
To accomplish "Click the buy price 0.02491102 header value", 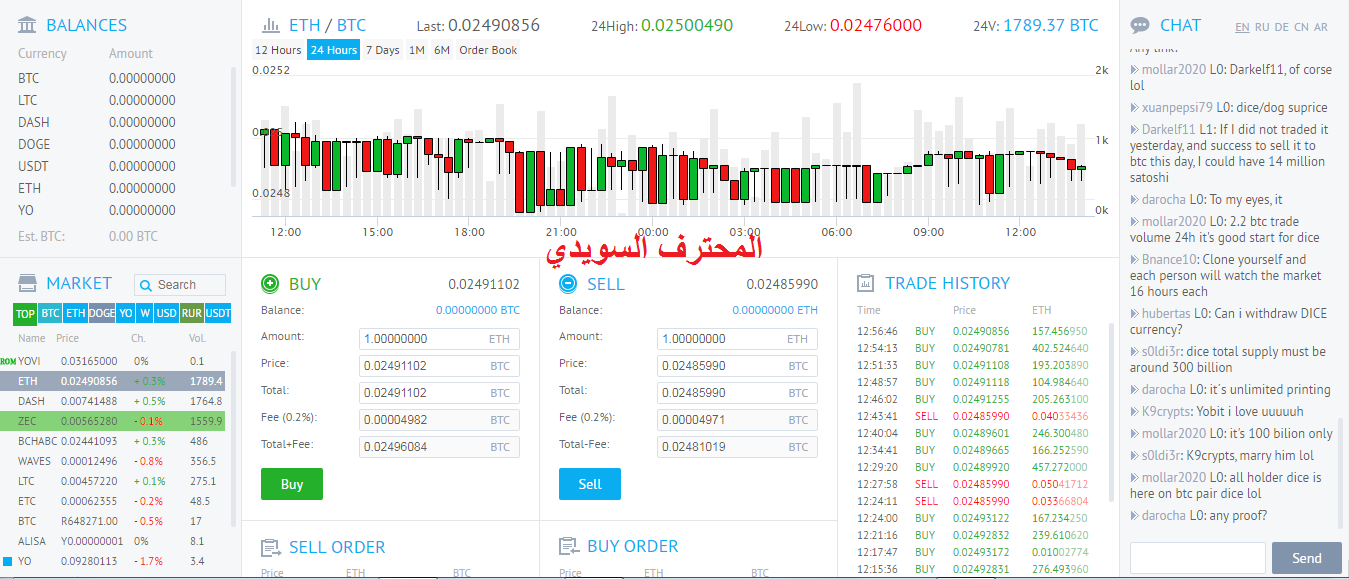I will (x=484, y=284).
